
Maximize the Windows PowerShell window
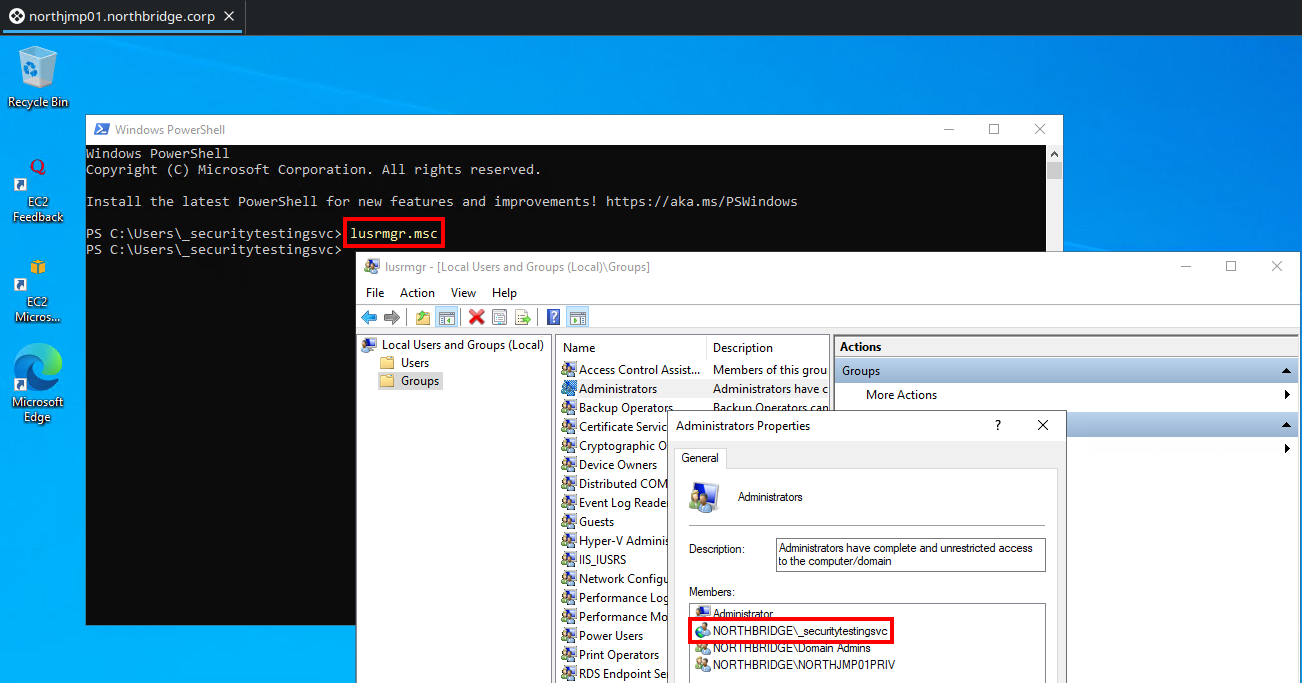click(x=994, y=129)
